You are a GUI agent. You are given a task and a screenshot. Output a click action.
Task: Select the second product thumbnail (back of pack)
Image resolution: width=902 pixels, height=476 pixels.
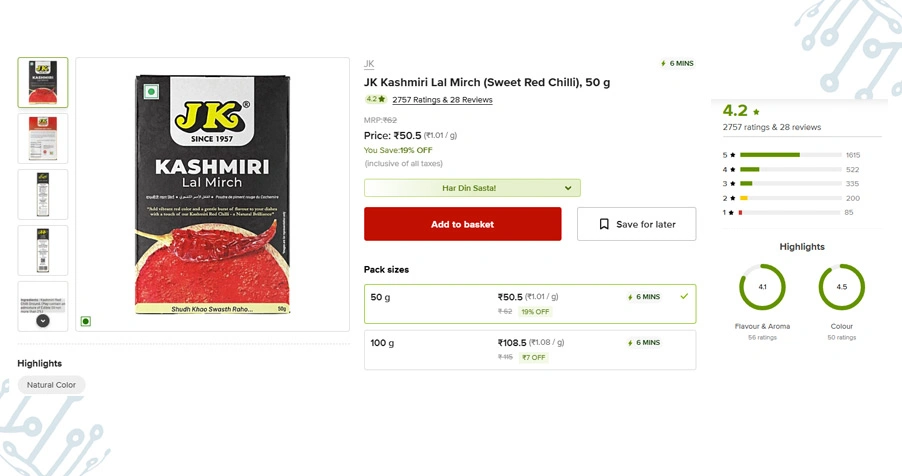point(43,138)
